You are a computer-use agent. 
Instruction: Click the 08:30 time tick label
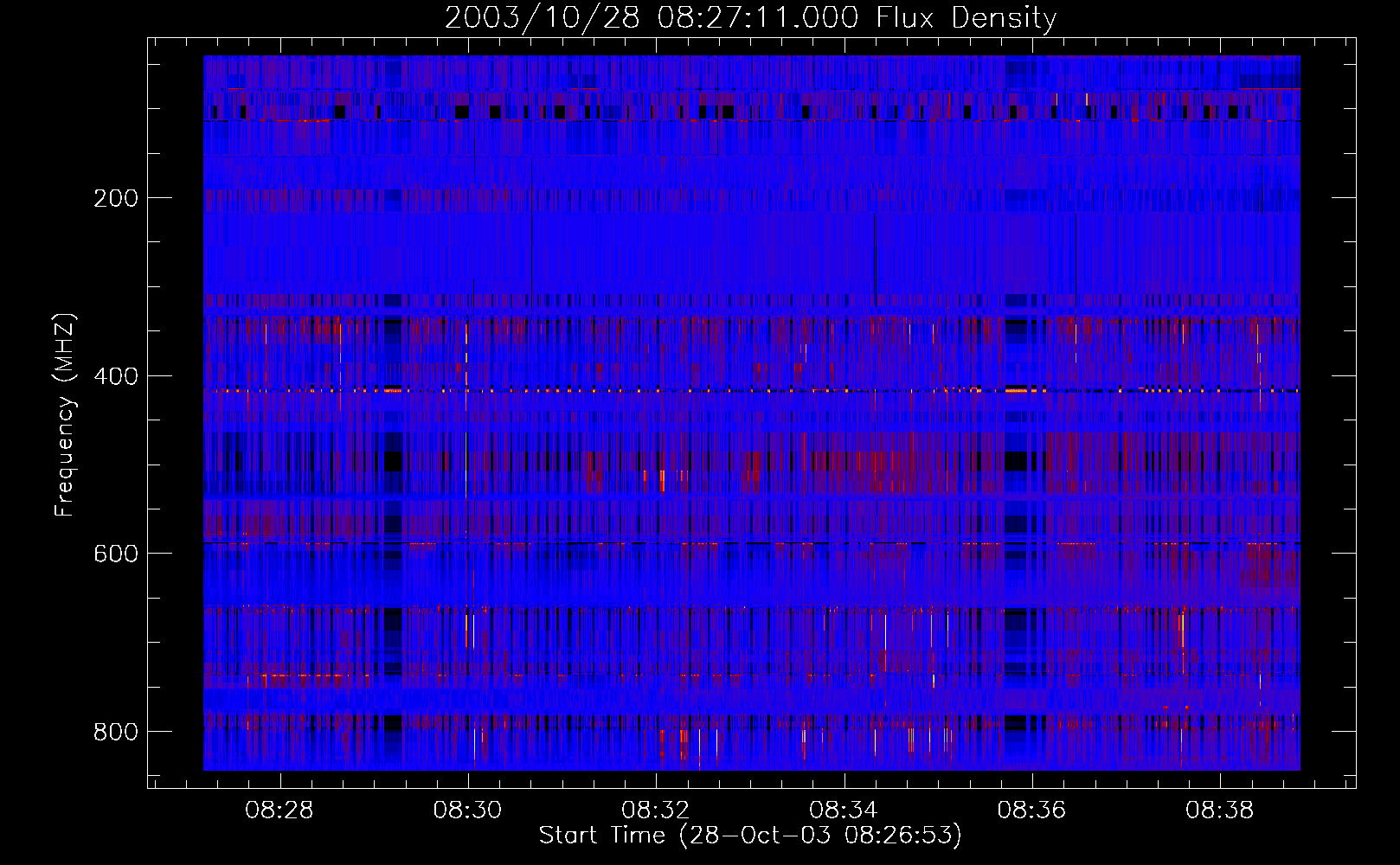pos(467,811)
